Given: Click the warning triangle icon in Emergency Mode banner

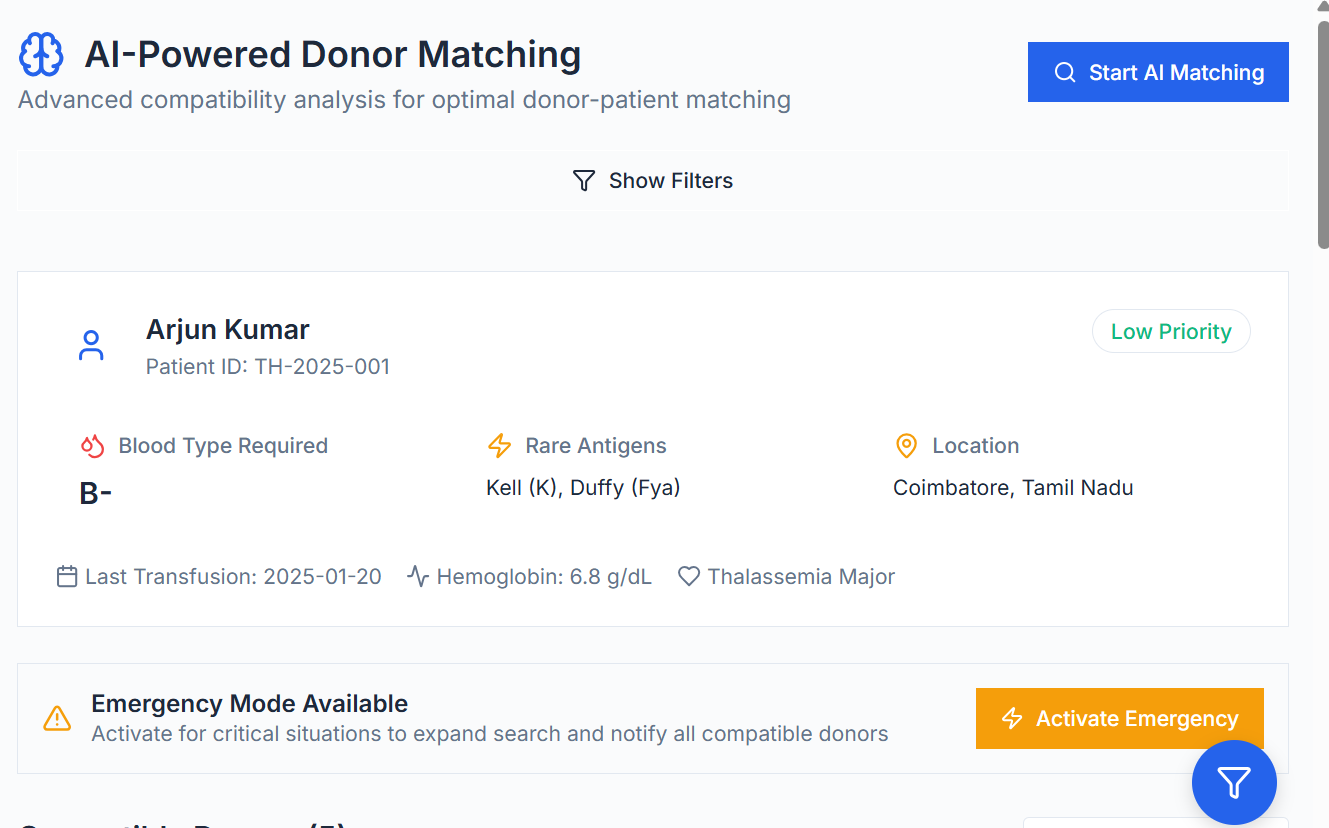Looking at the screenshot, I should [x=57, y=718].
